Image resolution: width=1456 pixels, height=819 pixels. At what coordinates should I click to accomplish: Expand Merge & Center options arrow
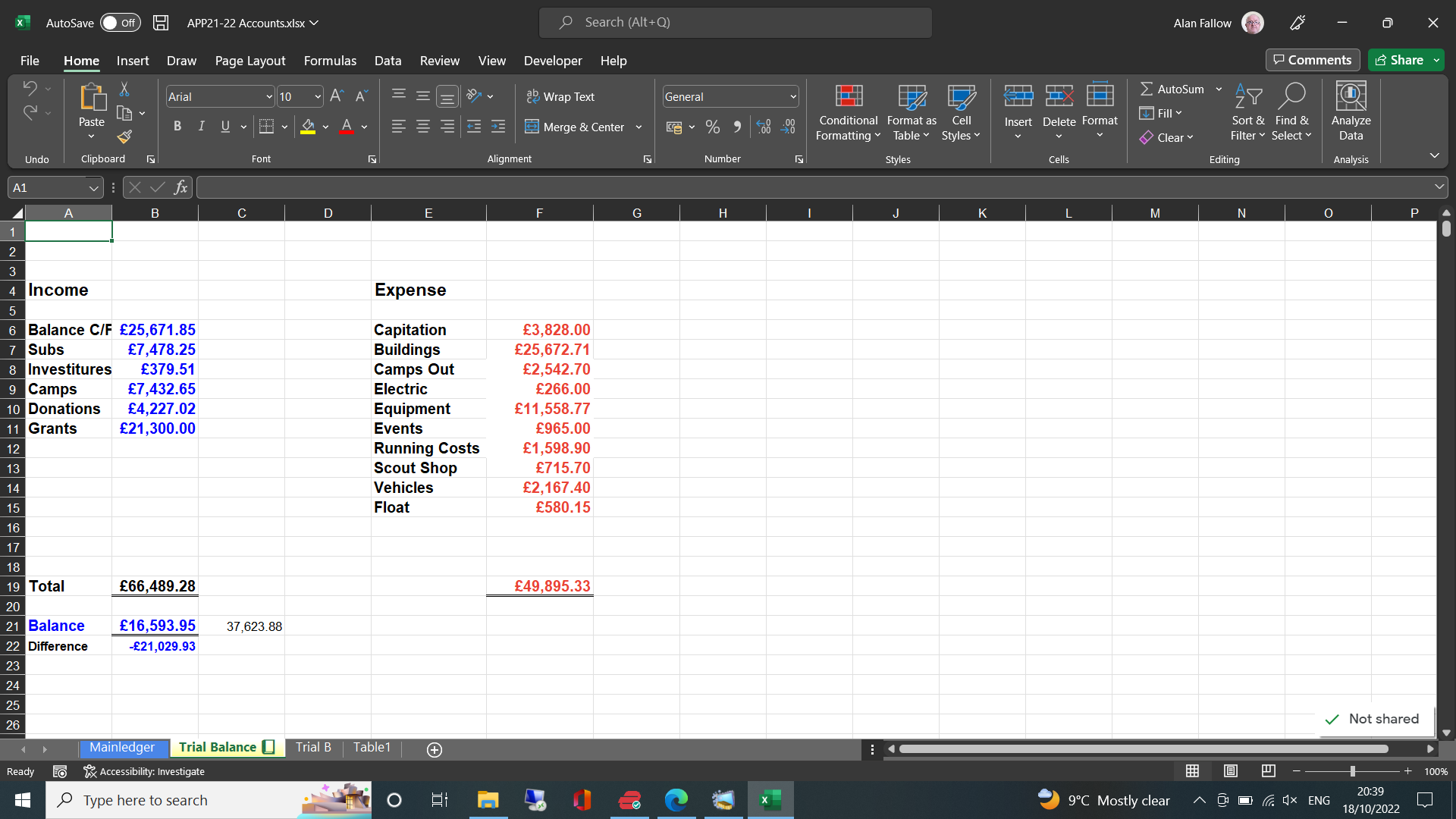639,127
